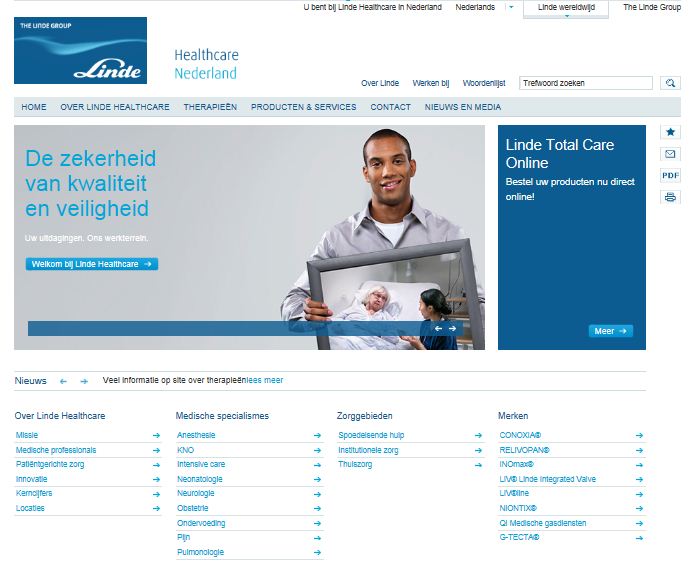
Task: Click the Veel informatie news headline
Action: [174, 380]
